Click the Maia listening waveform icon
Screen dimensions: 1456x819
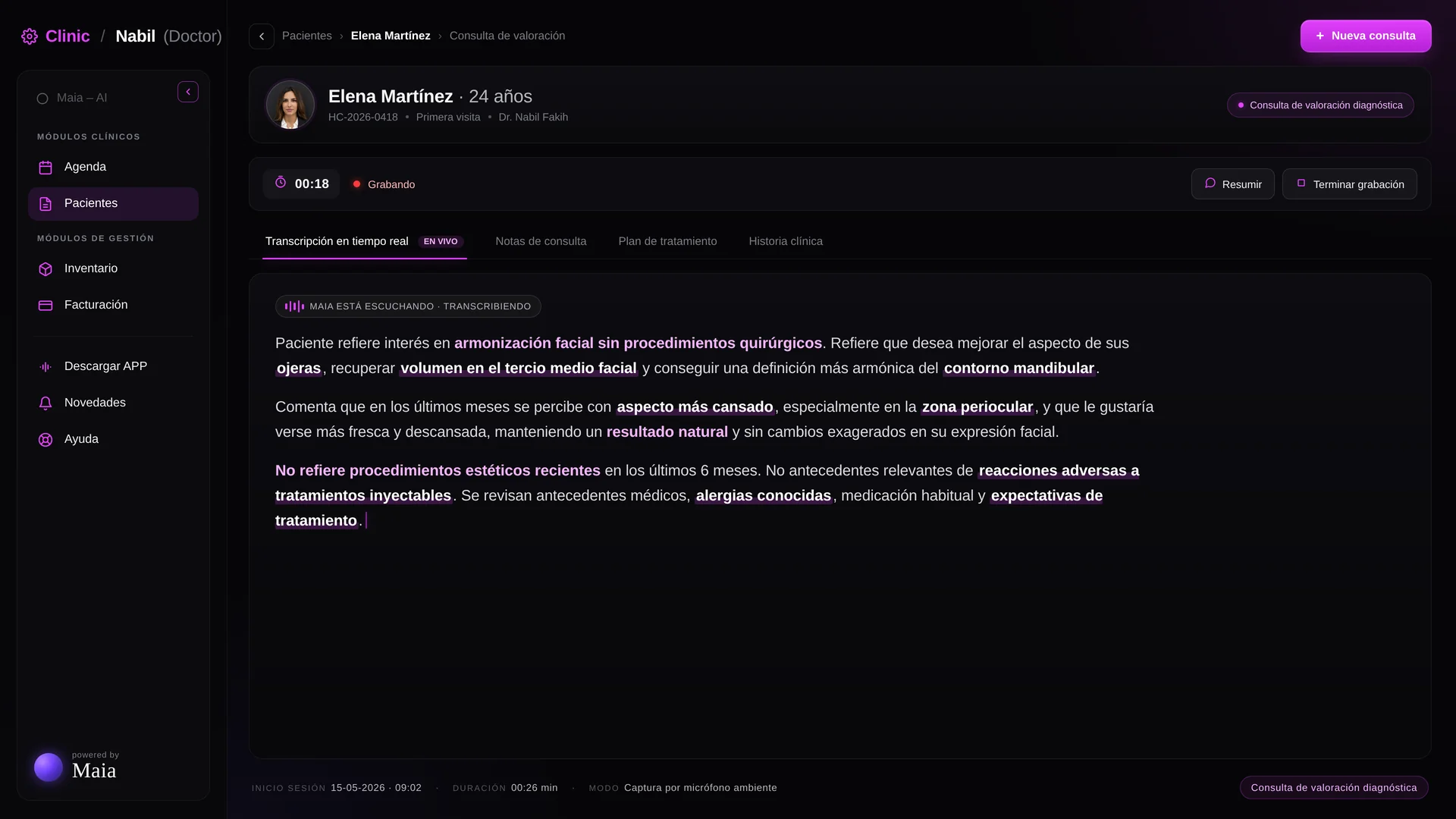pyautogui.click(x=294, y=306)
